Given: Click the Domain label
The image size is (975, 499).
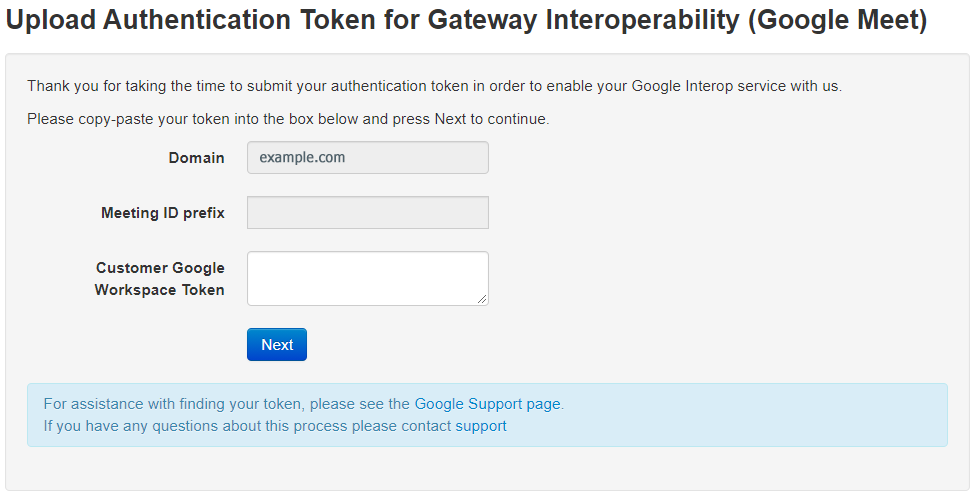Looking at the screenshot, I should (x=196, y=158).
